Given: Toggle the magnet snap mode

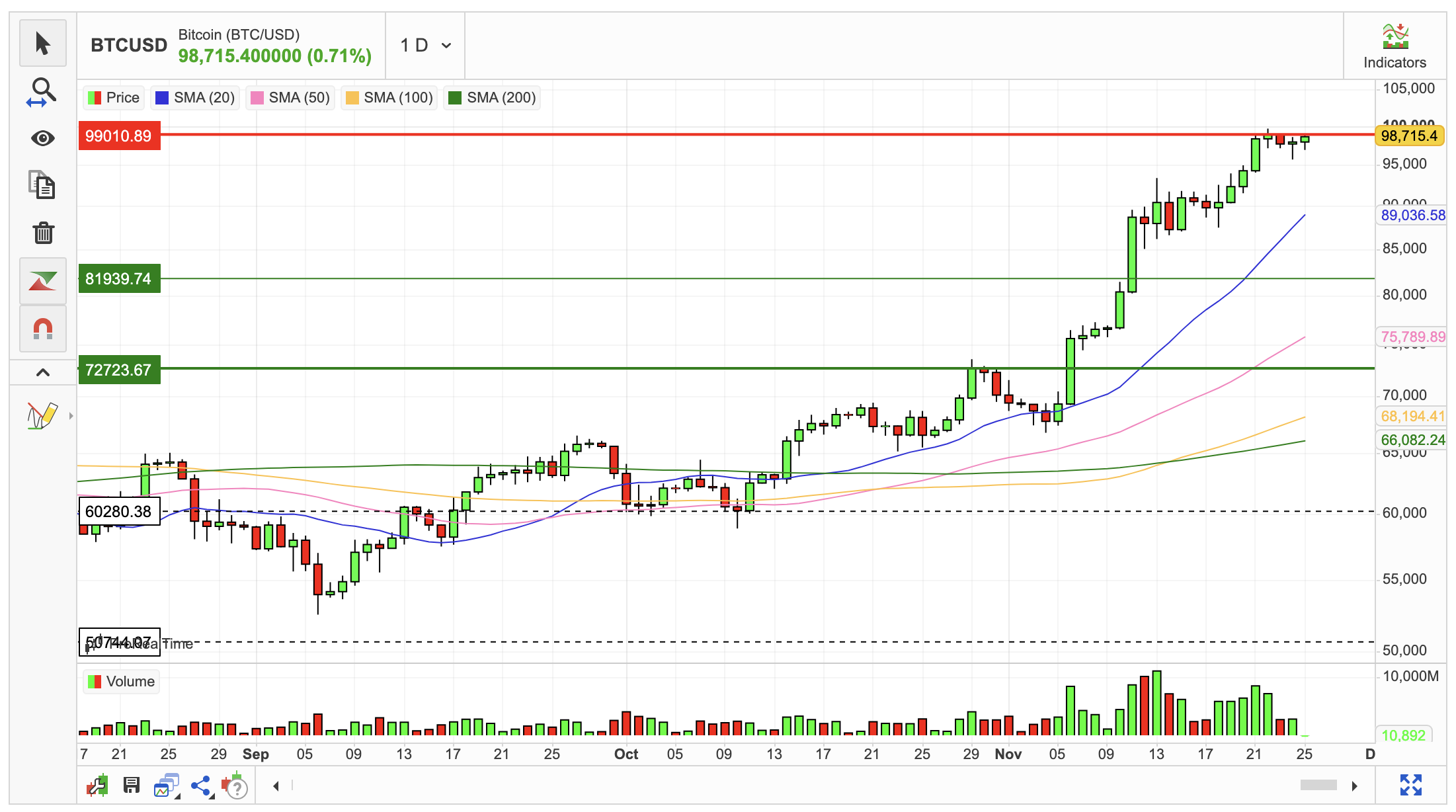Looking at the screenshot, I should [43, 329].
